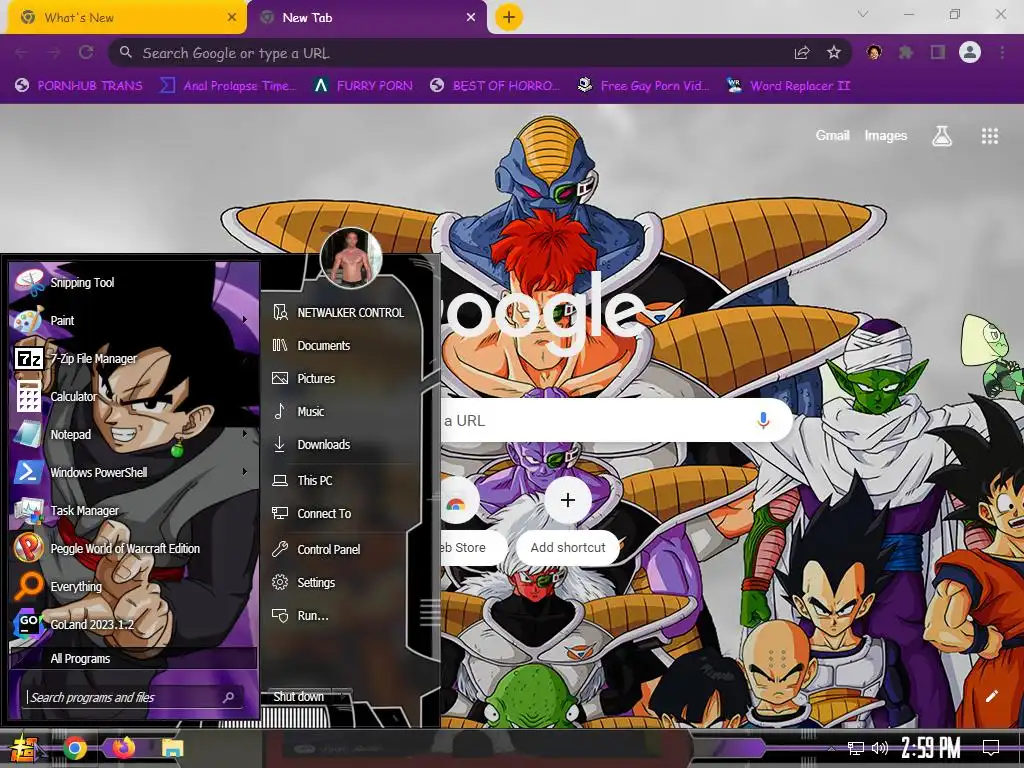Bookmark this tab with the star icon
Screen dimensions: 1024x768
[x=834, y=53]
